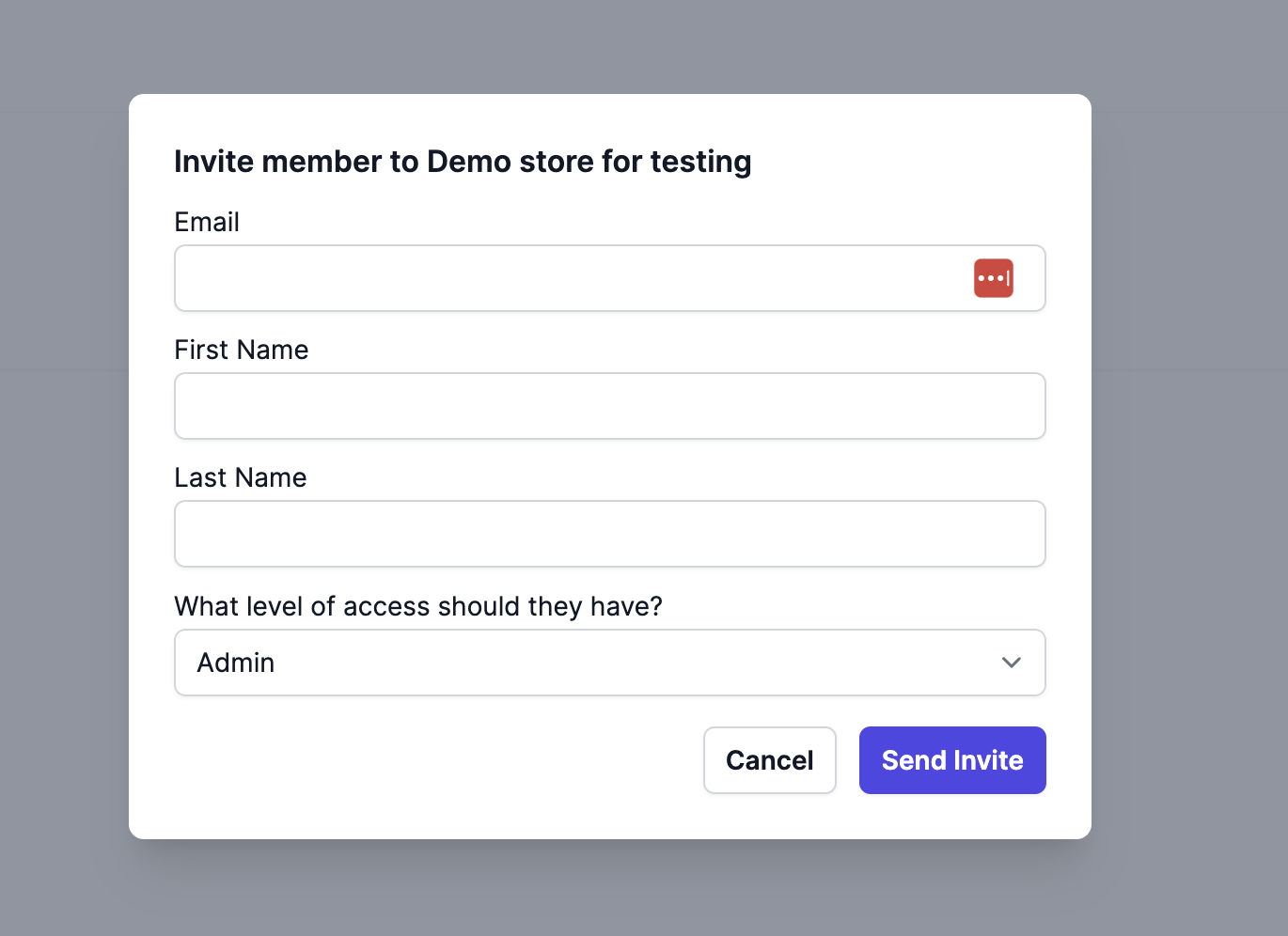Click the access level question label
Viewport: 1288px width, 936px height.
click(418, 606)
